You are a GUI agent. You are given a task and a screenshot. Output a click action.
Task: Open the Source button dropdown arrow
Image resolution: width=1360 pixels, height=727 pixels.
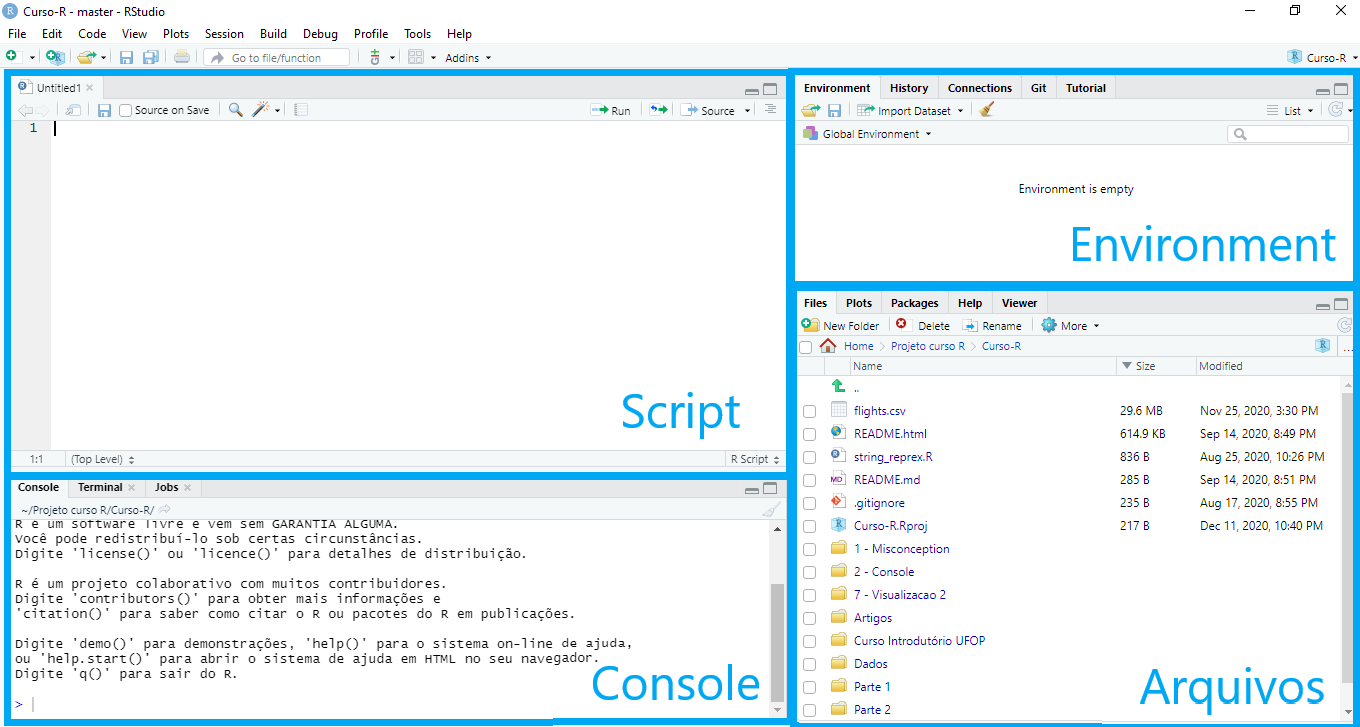(747, 111)
